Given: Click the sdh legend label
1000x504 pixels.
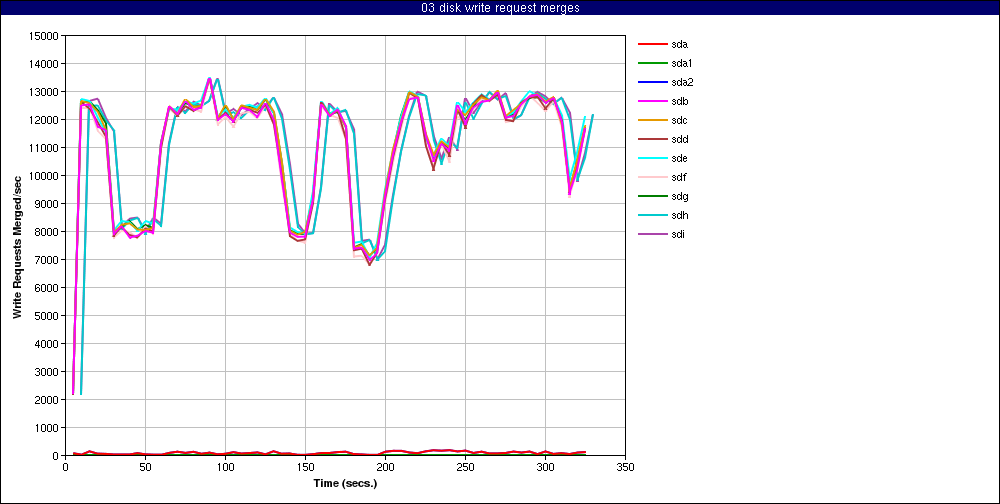Looking at the screenshot, I should click(x=679, y=216).
